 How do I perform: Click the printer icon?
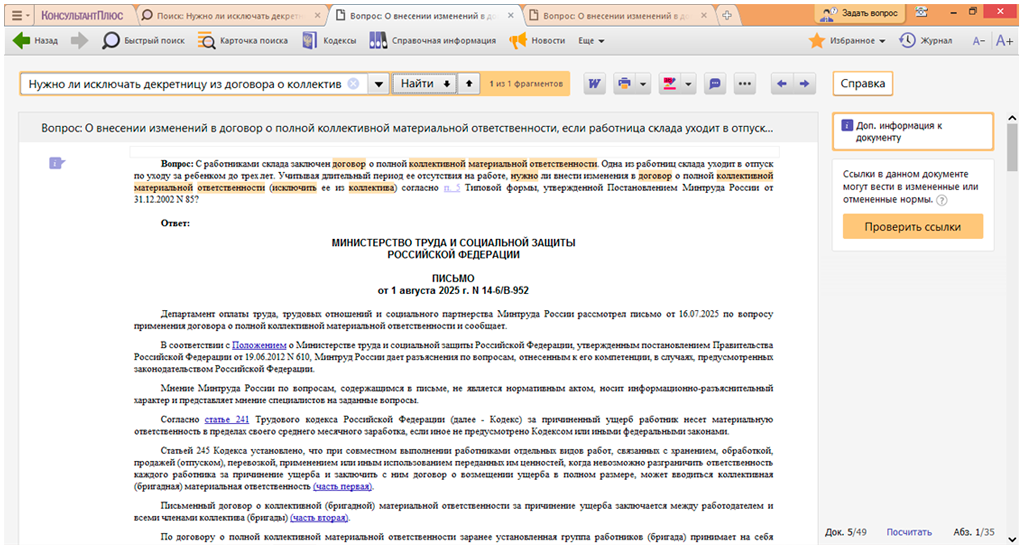tap(625, 84)
